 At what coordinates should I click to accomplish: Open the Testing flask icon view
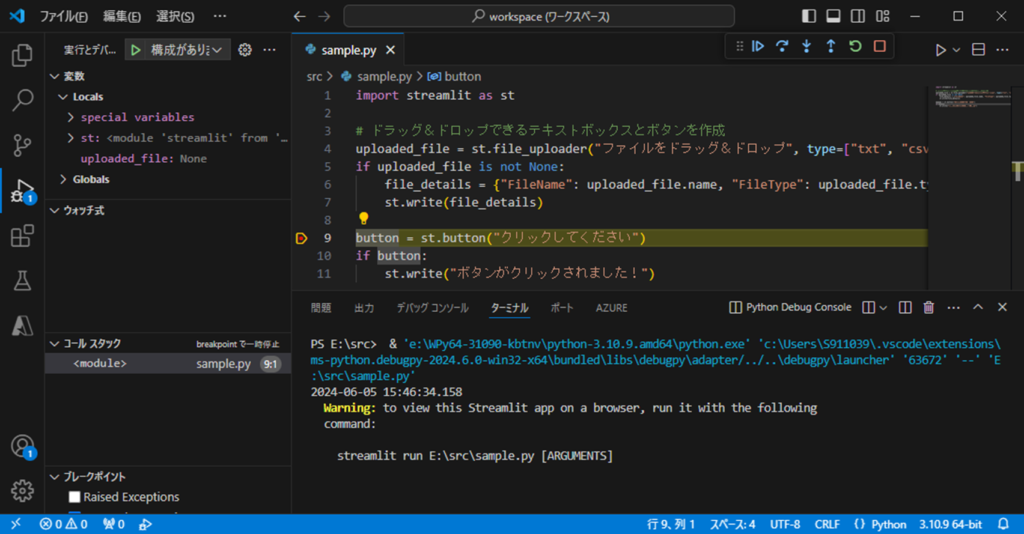[22, 281]
